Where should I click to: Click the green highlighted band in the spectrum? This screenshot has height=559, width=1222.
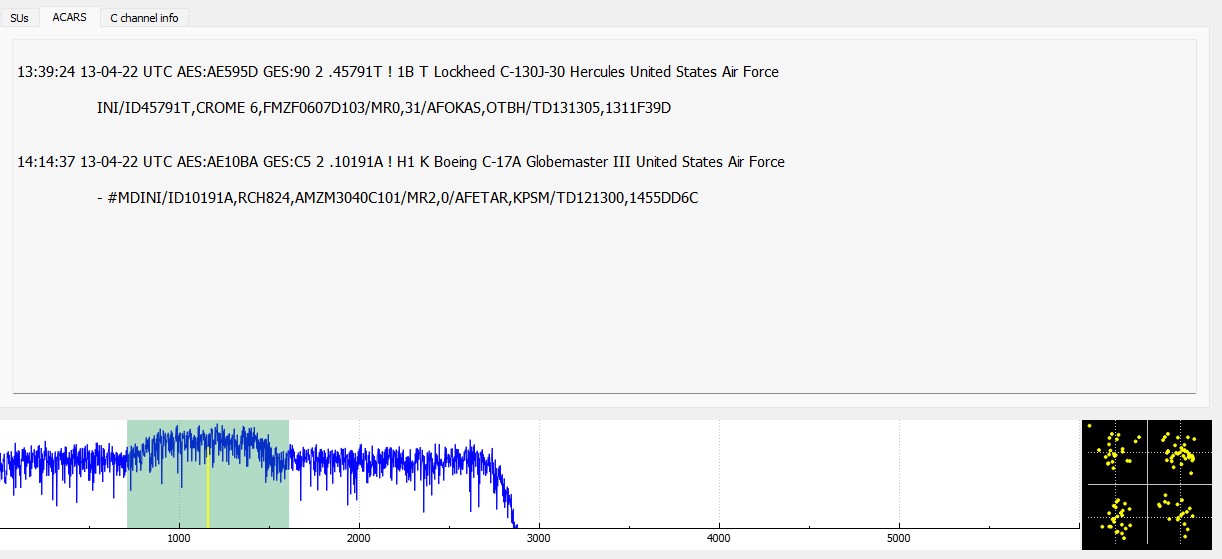208,474
